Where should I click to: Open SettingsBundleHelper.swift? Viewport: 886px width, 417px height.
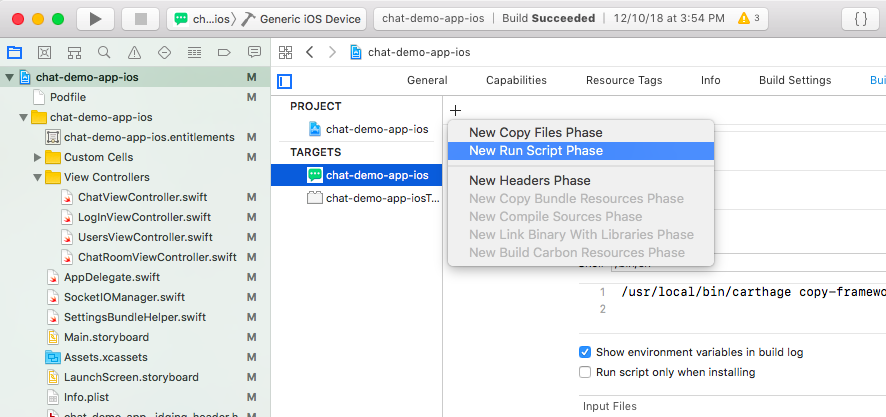tap(134, 317)
